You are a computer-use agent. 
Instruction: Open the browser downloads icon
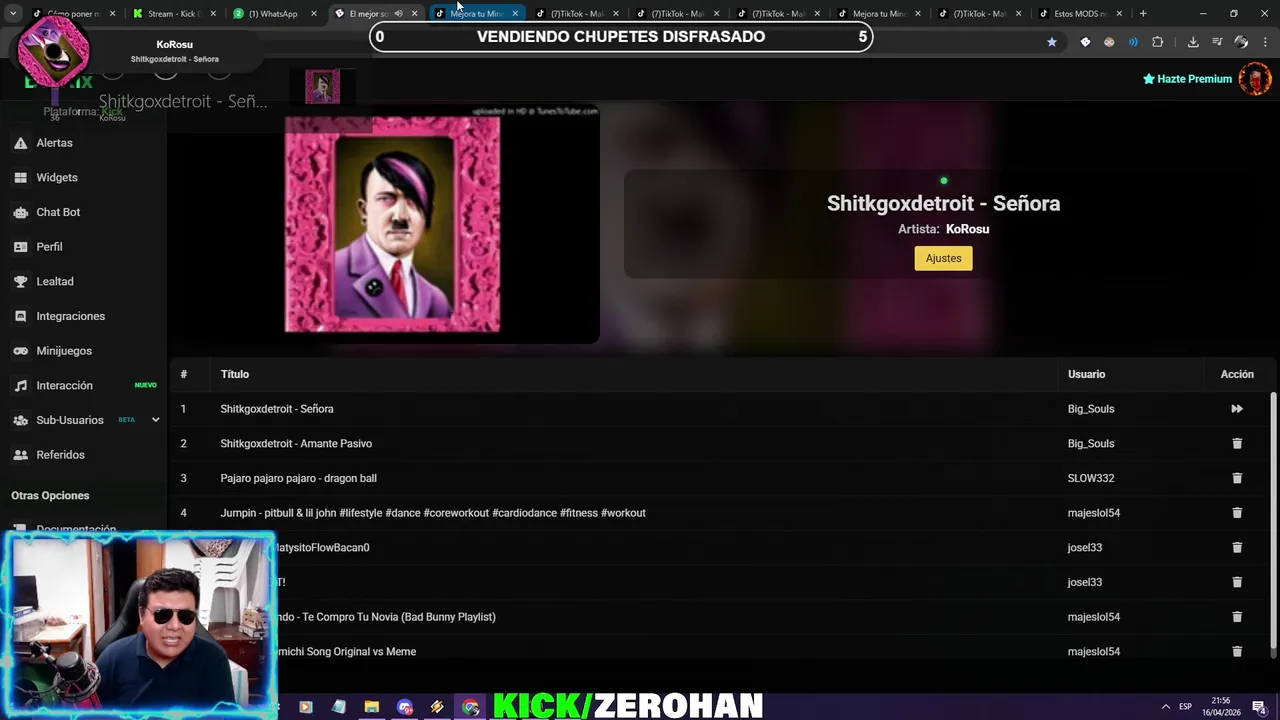pos(1193,42)
